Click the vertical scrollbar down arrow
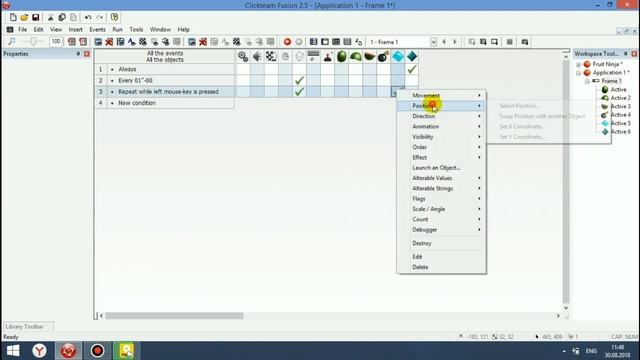640x360 pixels. tap(566, 308)
